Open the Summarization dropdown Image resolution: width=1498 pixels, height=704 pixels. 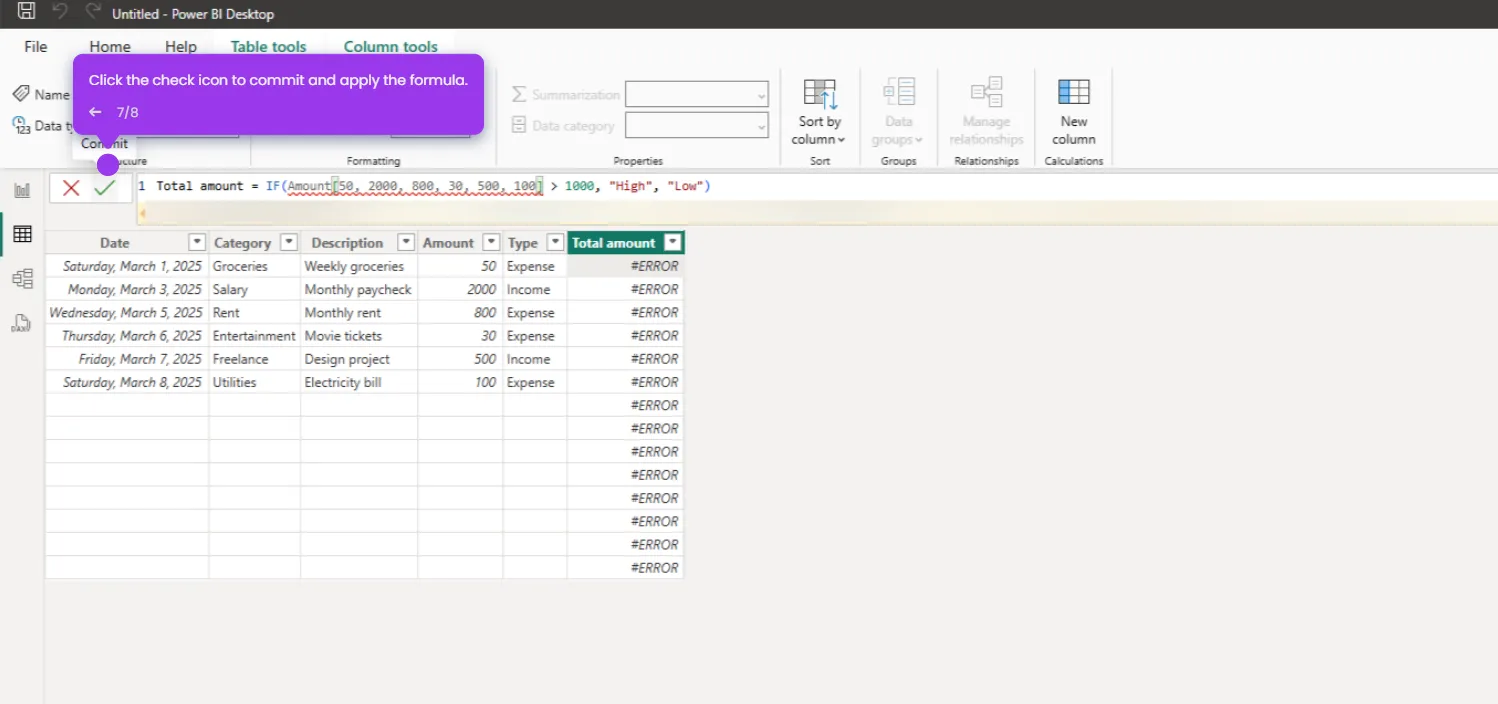coord(697,95)
